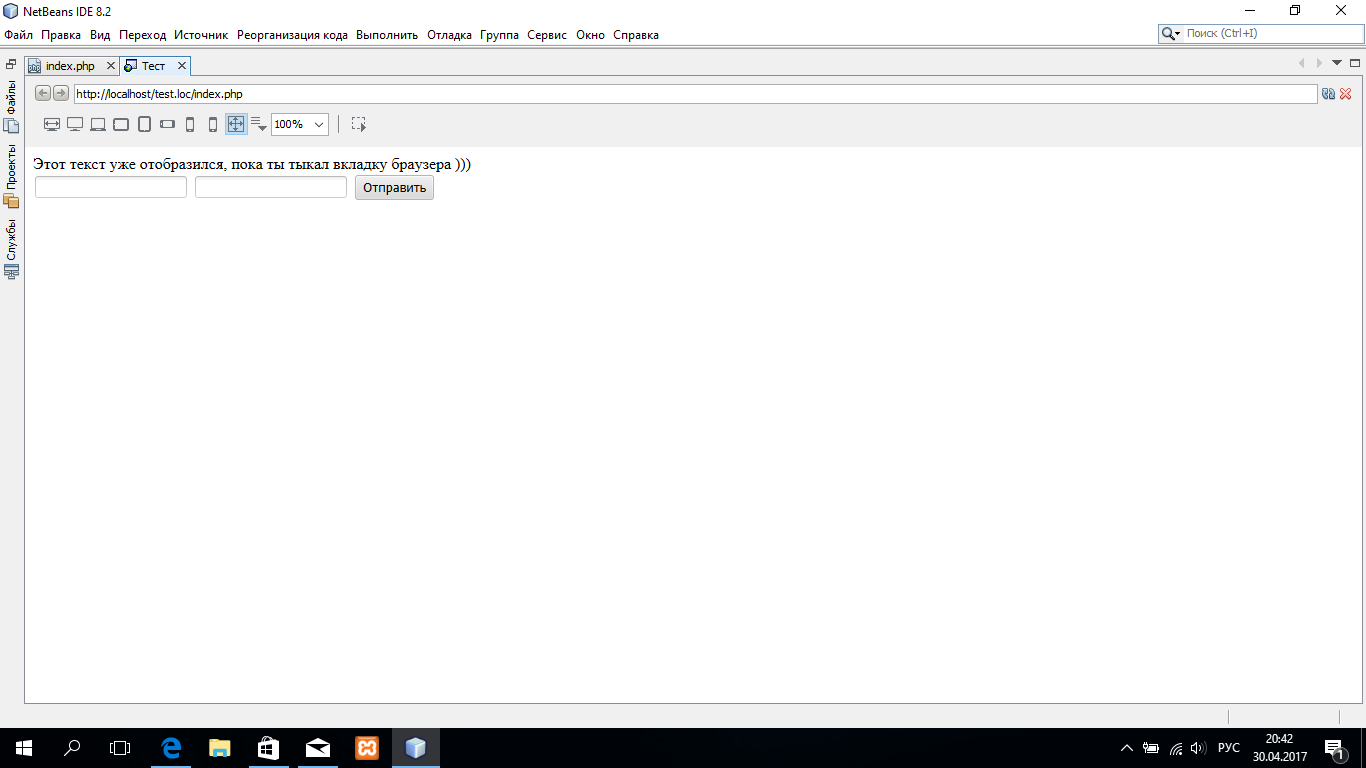1366x768 pixels.
Task: Expand the window size options arrow menu
Action: point(259,124)
